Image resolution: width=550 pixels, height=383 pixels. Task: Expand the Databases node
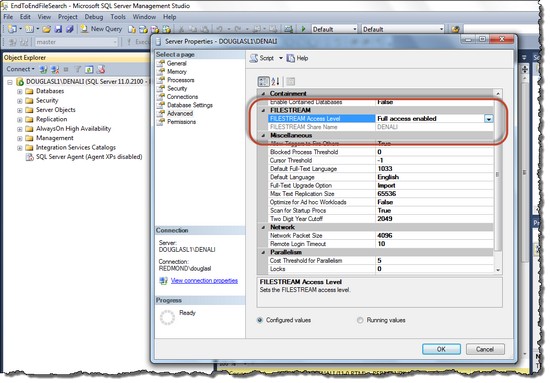20,92
